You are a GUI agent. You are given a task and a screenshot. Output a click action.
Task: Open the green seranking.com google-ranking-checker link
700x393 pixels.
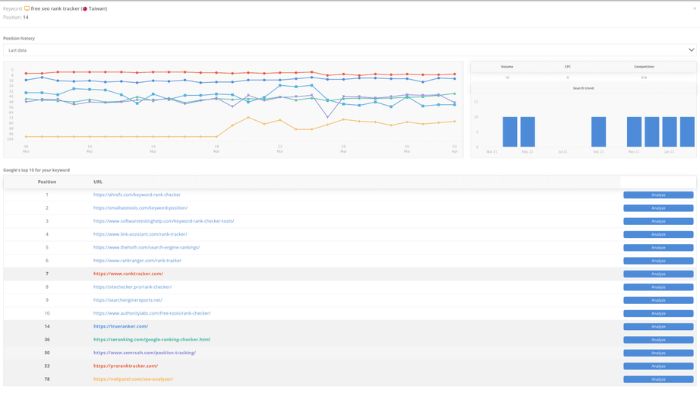tap(152, 339)
